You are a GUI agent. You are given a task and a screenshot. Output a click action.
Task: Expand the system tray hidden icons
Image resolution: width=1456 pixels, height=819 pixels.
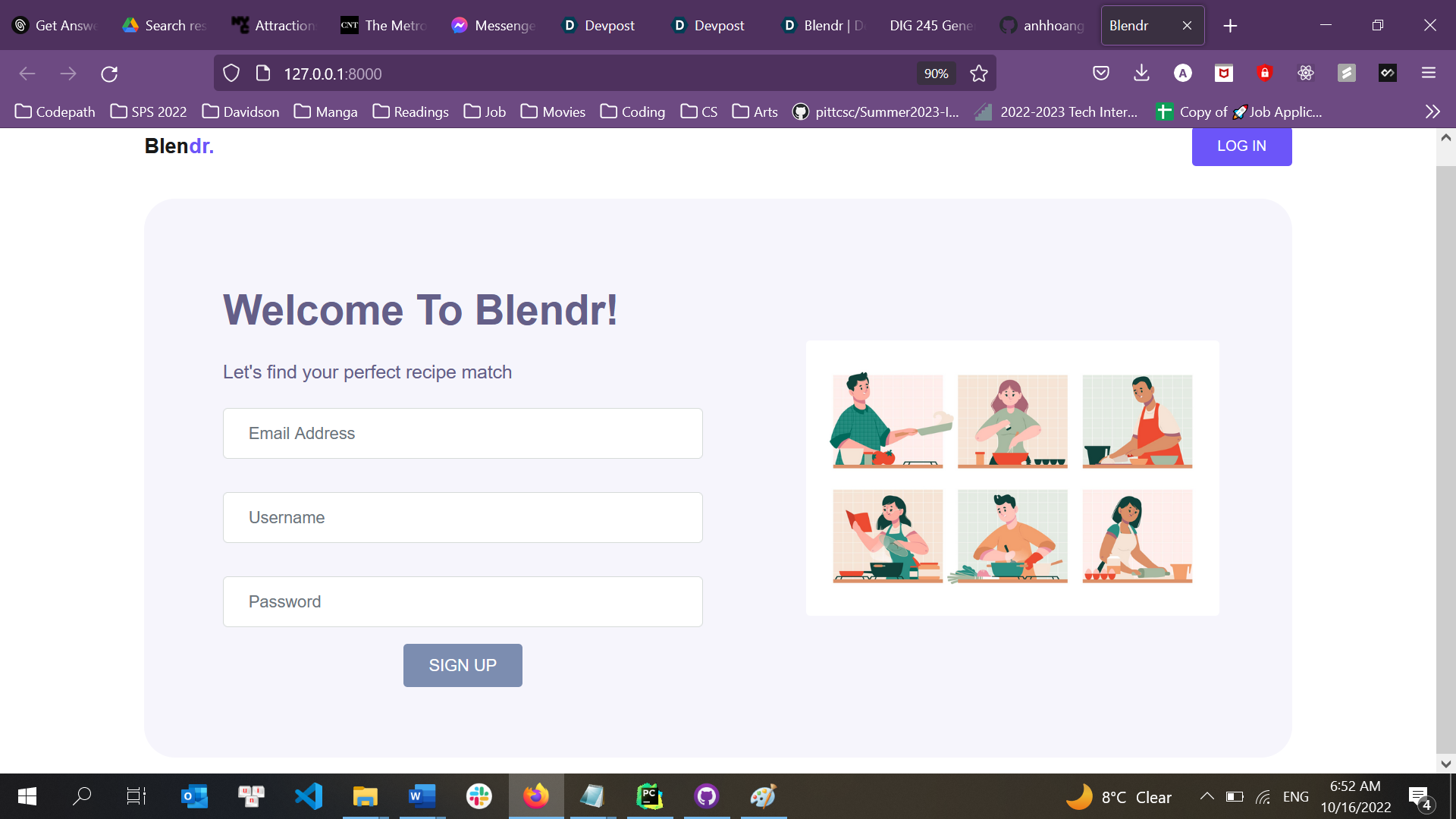[x=1207, y=796]
